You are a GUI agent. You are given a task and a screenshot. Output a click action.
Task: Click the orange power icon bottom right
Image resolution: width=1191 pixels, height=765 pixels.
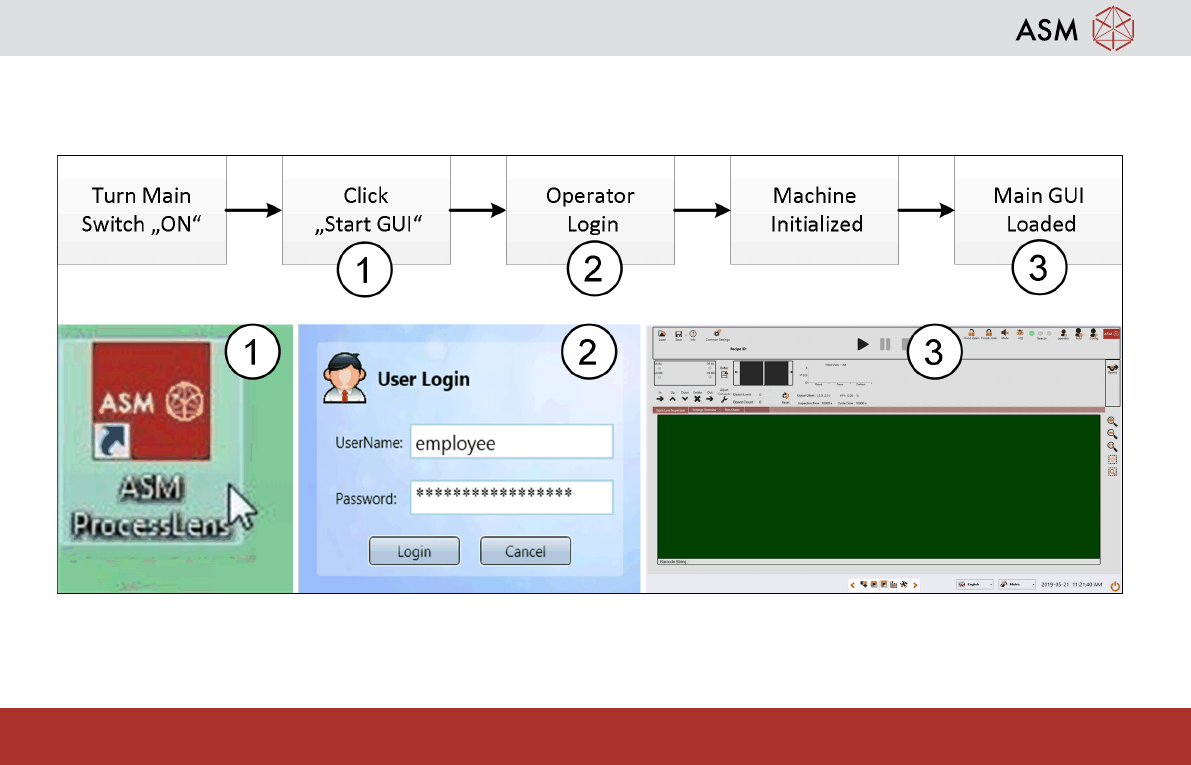(1115, 586)
